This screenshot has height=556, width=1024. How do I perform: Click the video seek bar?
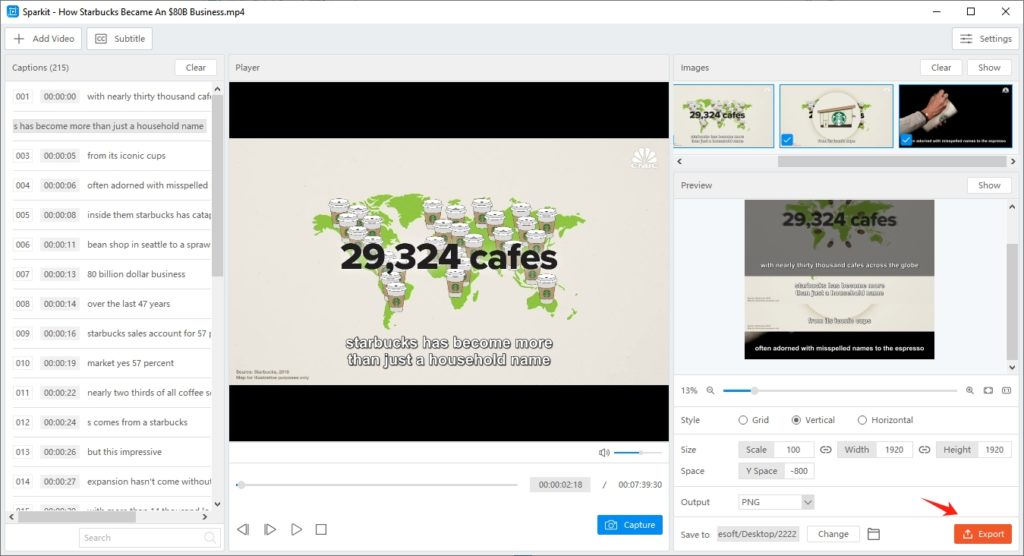coord(377,485)
